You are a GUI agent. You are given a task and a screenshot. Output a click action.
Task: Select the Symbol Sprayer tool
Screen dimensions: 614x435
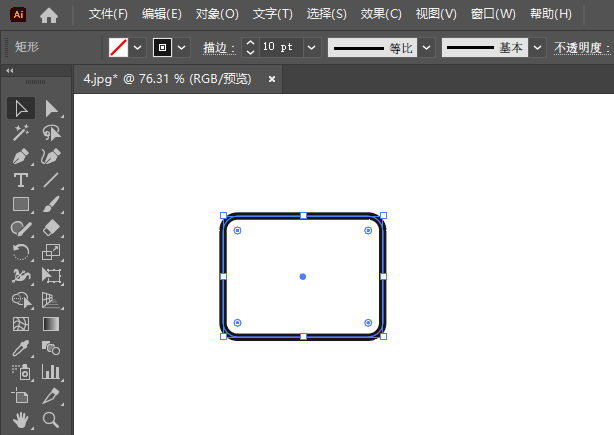[21, 372]
